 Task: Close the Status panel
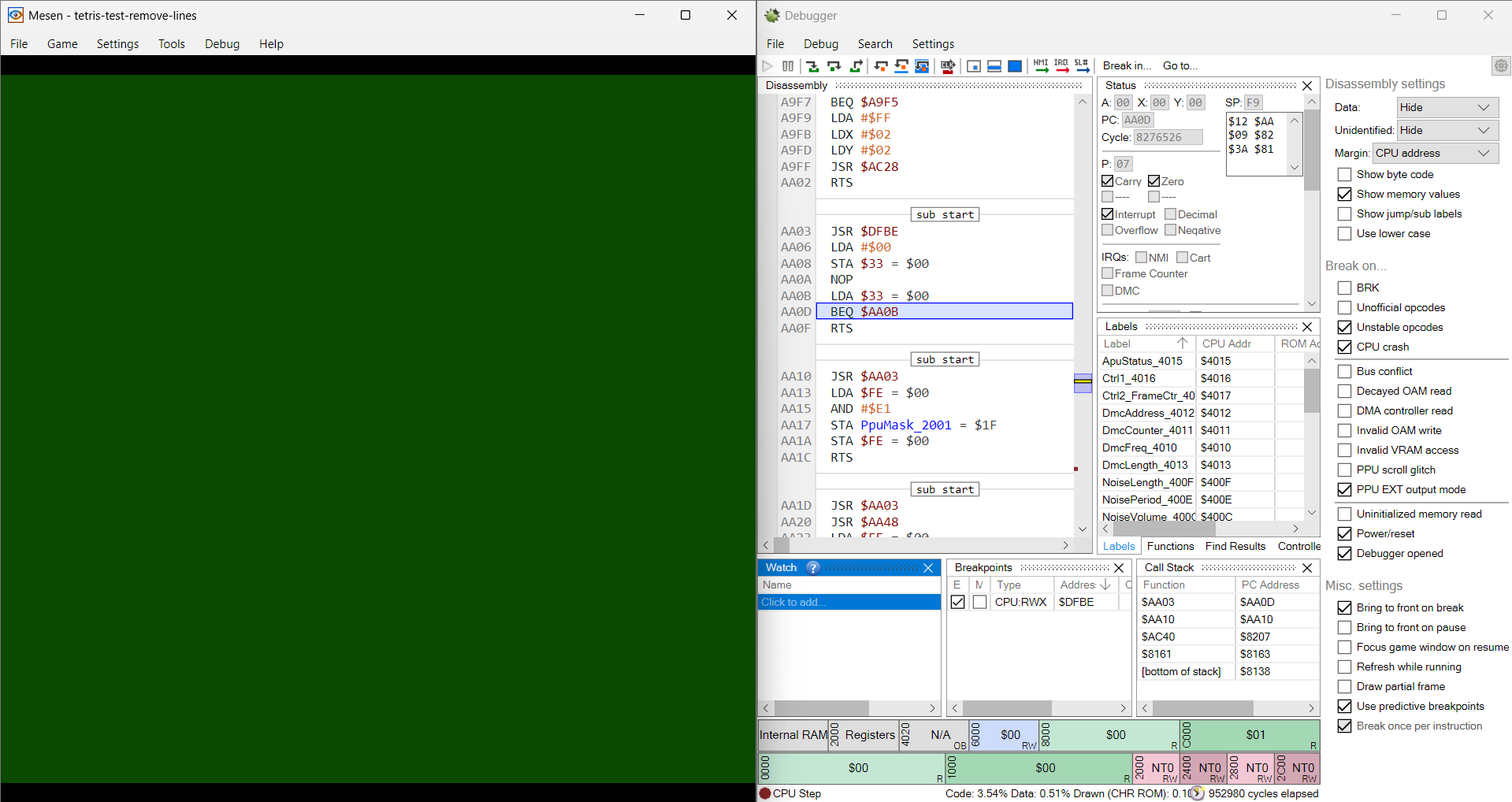click(x=1307, y=86)
